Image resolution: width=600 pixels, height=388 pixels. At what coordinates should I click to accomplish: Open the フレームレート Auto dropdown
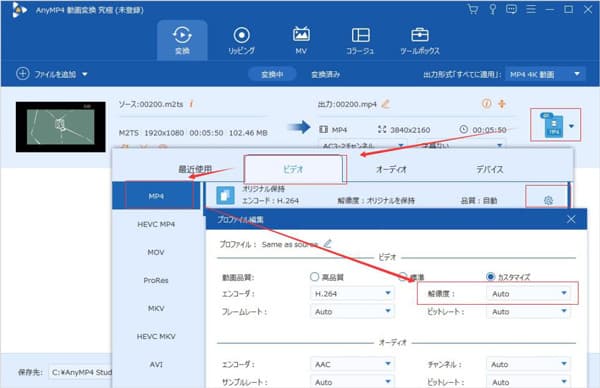point(352,311)
